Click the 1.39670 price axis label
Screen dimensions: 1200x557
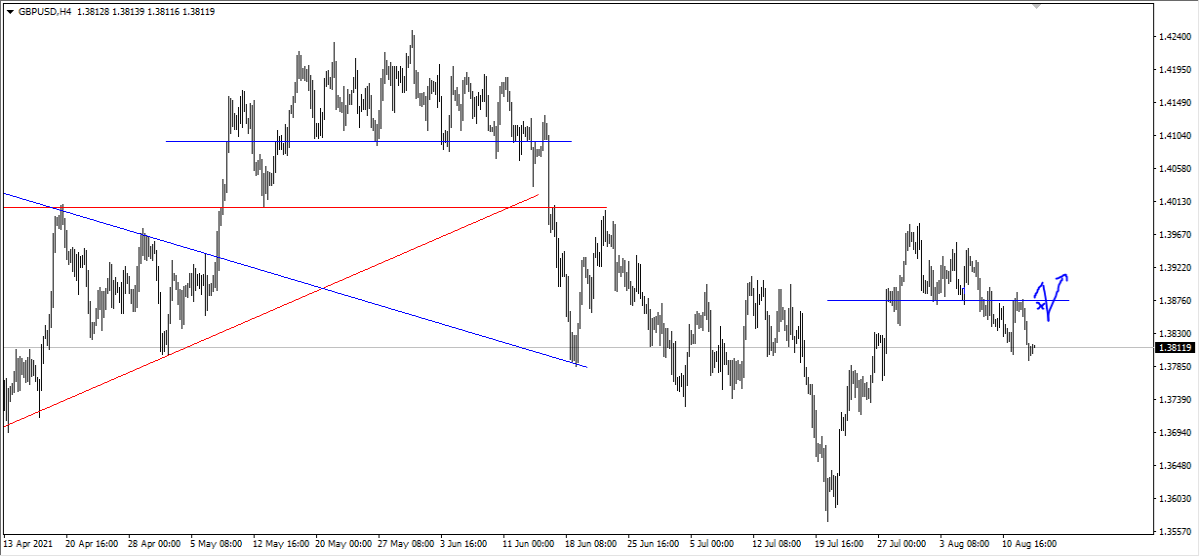click(x=1173, y=235)
